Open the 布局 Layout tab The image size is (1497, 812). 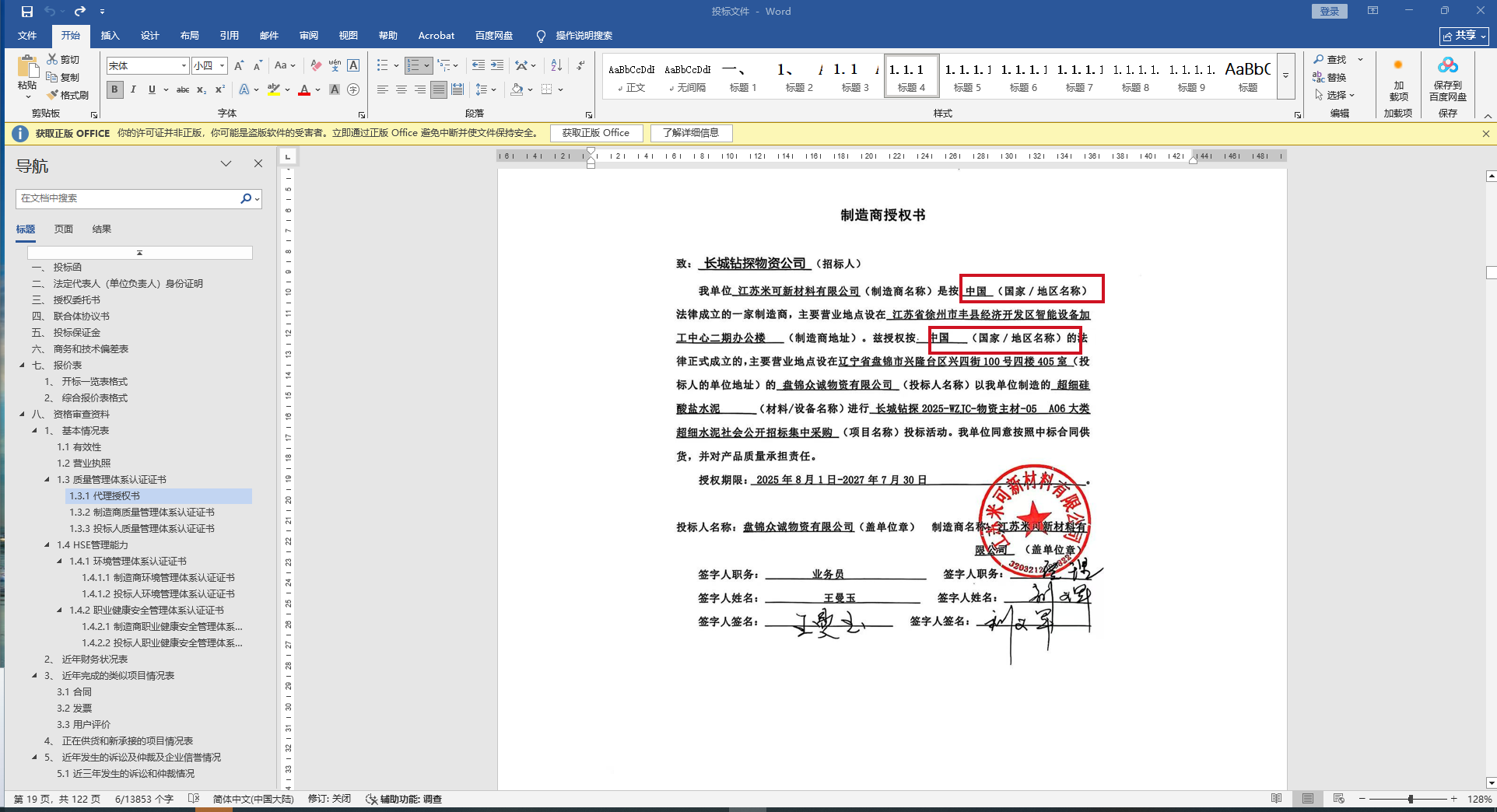pos(190,36)
